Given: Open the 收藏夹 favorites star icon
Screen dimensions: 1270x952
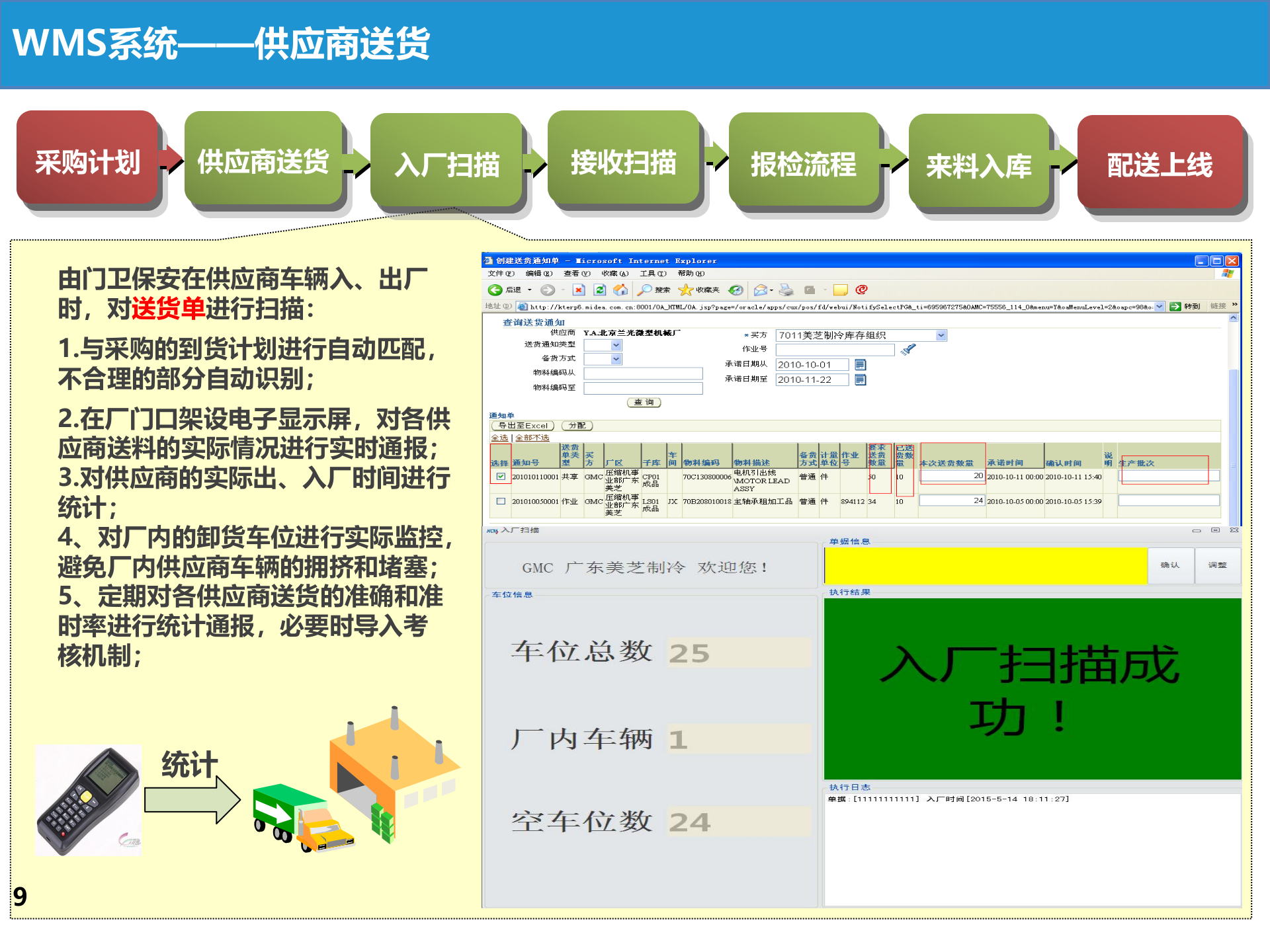Looking at the screenshot, I should pos(685,291).
